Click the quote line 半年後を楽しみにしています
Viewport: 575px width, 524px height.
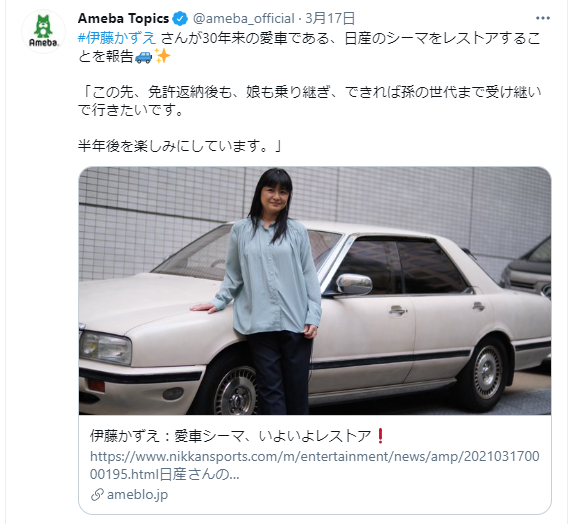pos(180,146)
